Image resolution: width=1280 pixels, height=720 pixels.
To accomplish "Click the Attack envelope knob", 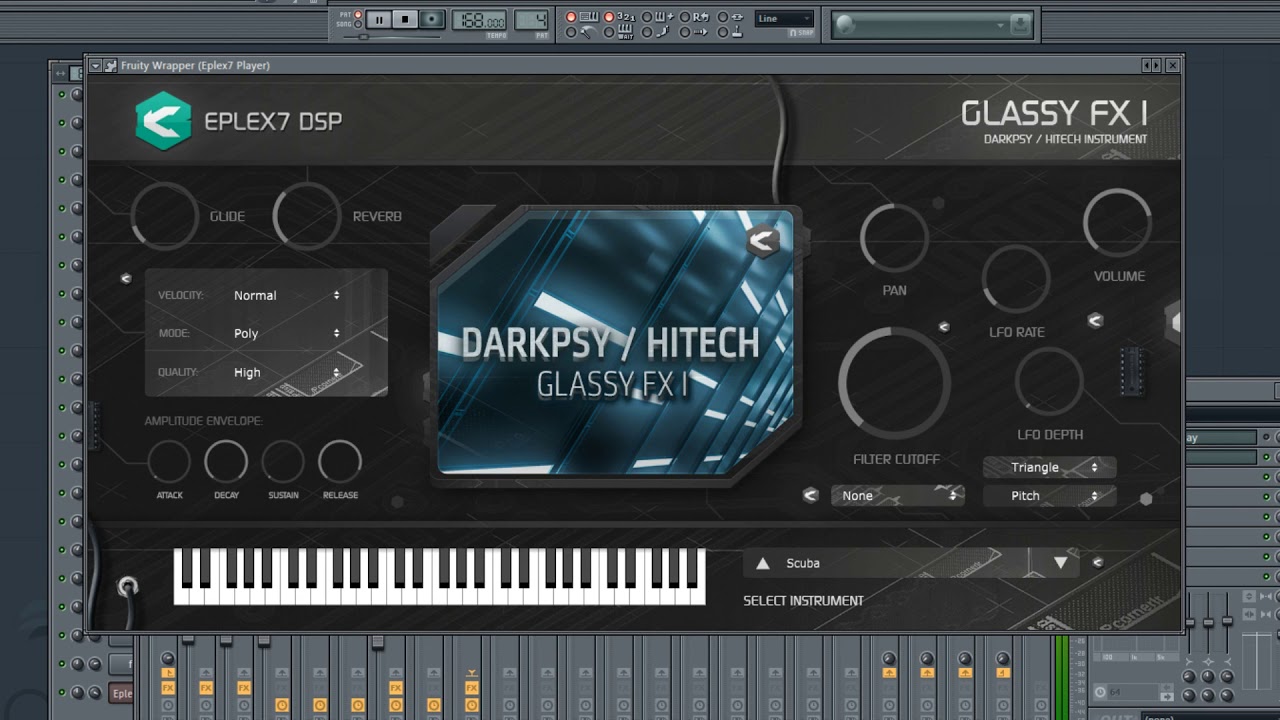I will pyautogui.click(x=169, y=462).
